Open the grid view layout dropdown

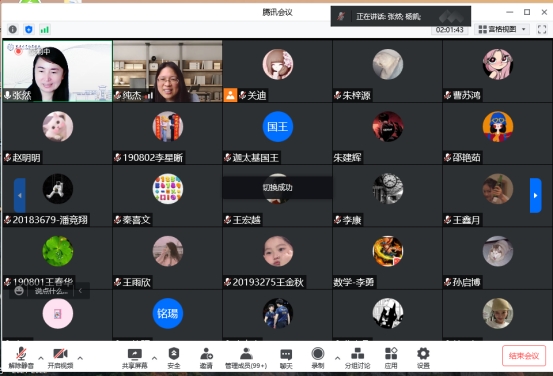[x=502, y=29]
